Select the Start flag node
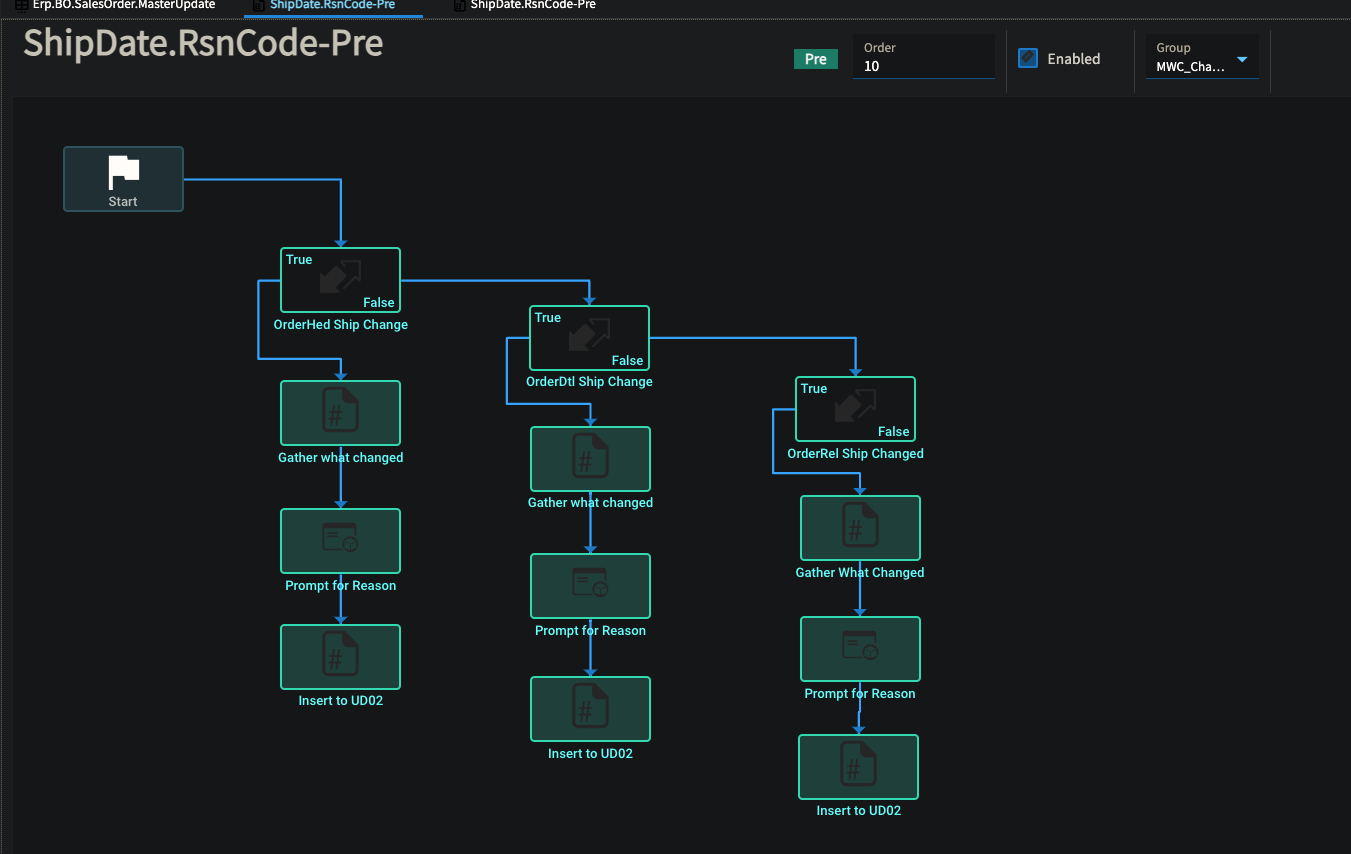The image size is (1351, 854). (x=123, y=179)
